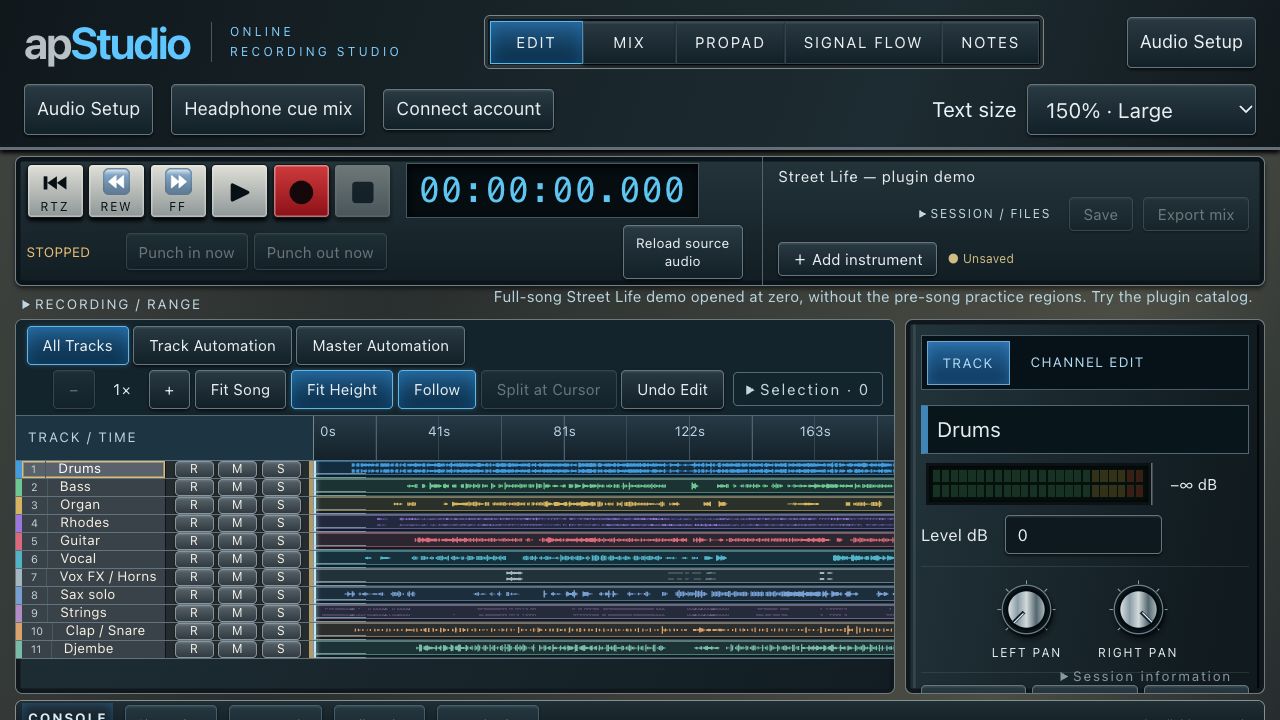Image resolution: width=1280 pixels, height=720 pixels.
Task: Start recording with the red Record button
Action: coord(301,191)
